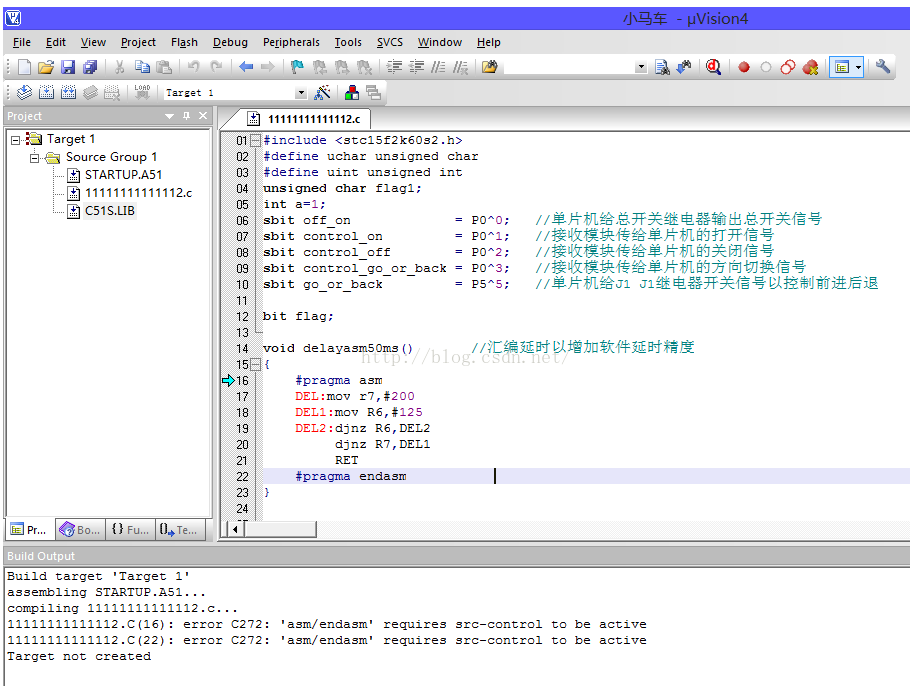Open the Peripherals menu

point(291,42)
